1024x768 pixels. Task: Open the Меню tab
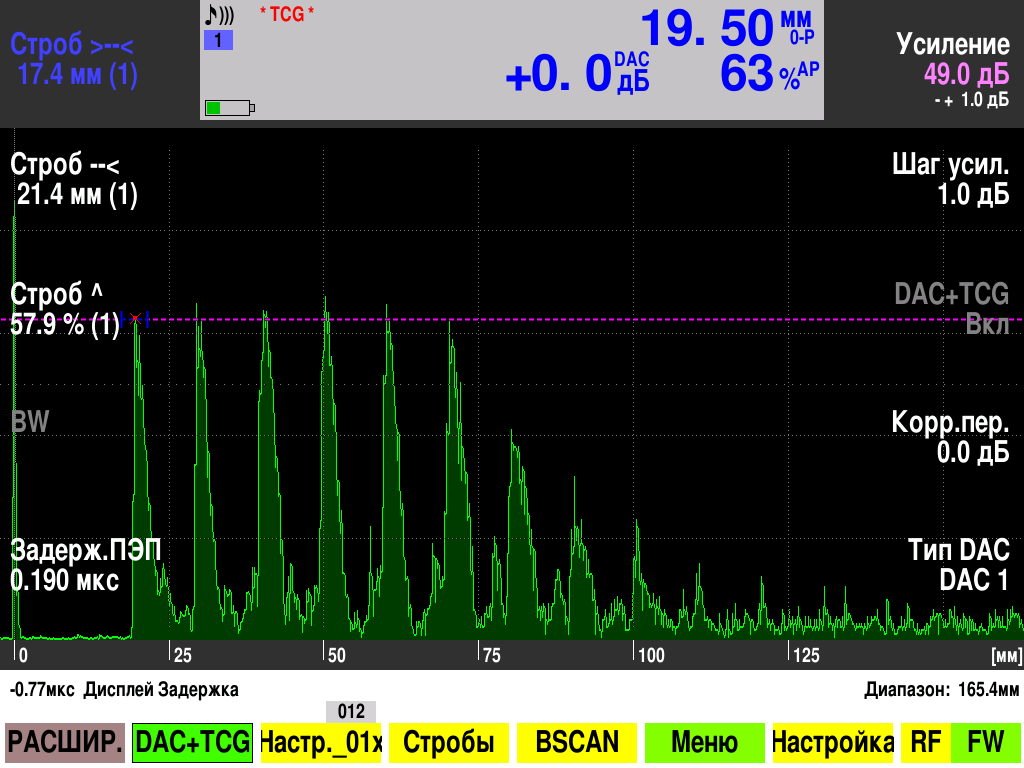click(704, 743)
